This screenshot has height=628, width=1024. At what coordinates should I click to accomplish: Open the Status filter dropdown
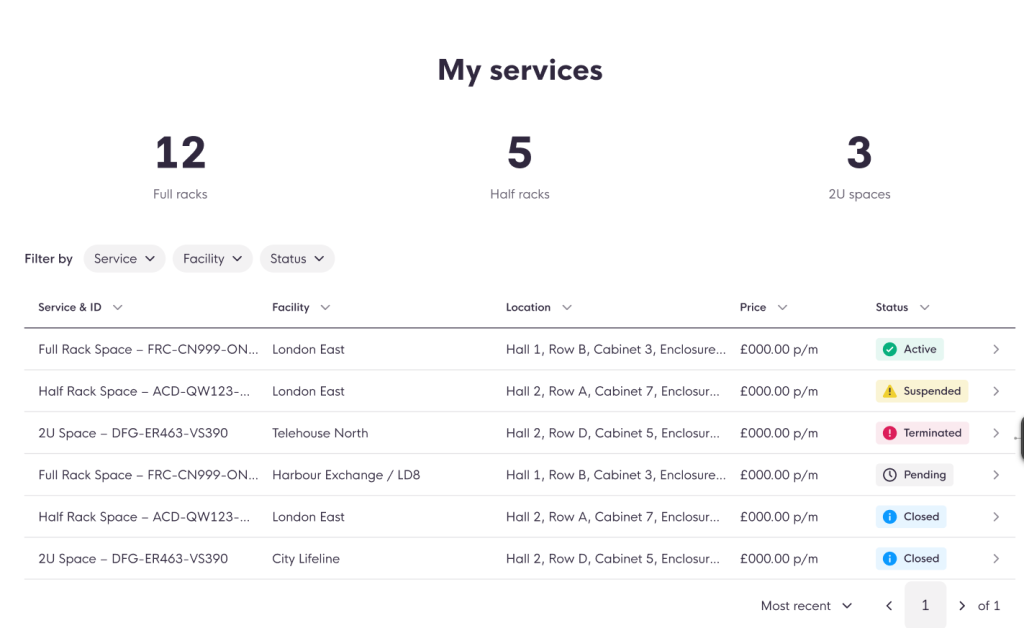coord(297,259)
